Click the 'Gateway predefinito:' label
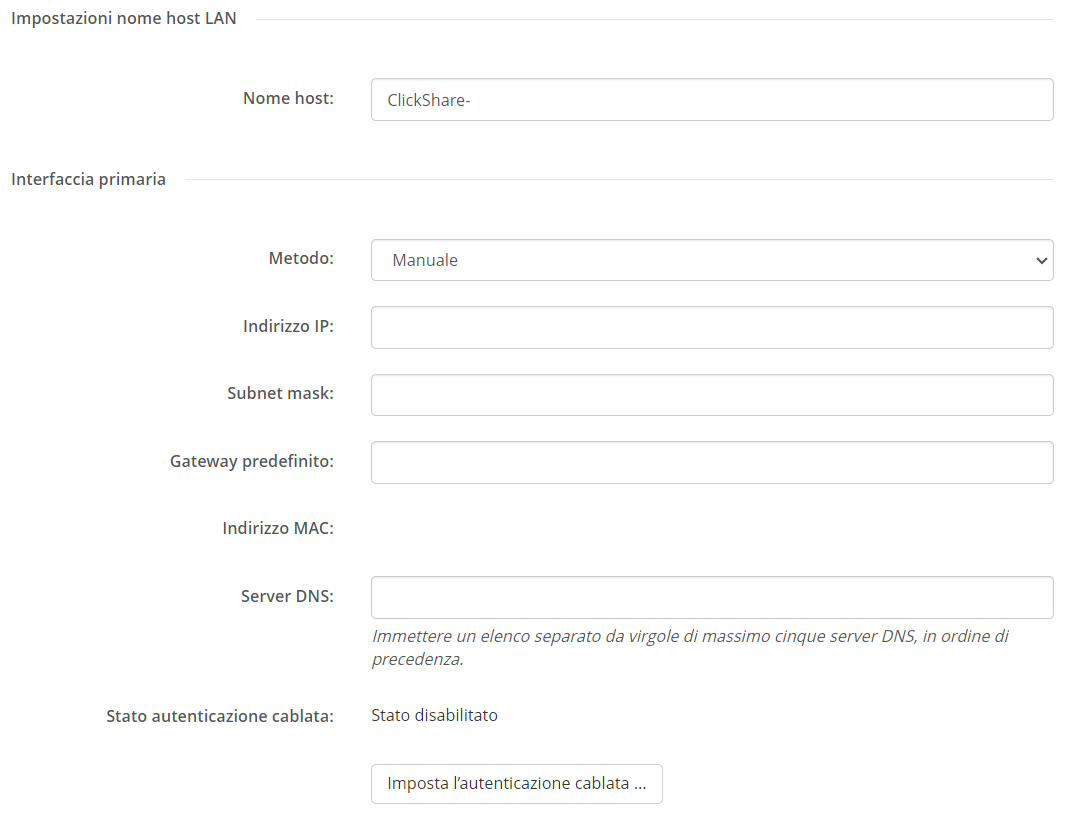 tap(252, 461)
